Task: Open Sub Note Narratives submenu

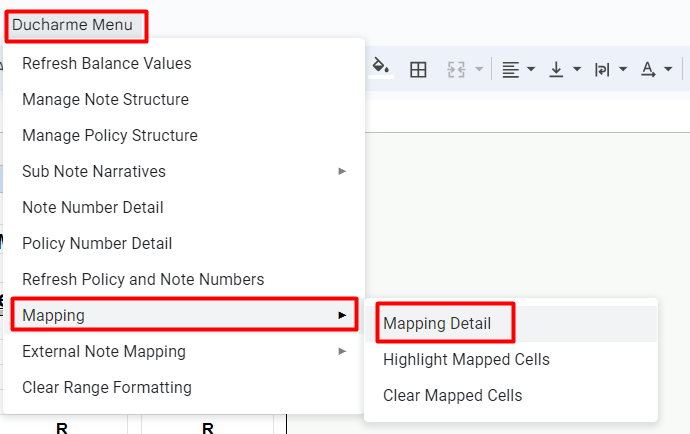Action: point(184,171)
